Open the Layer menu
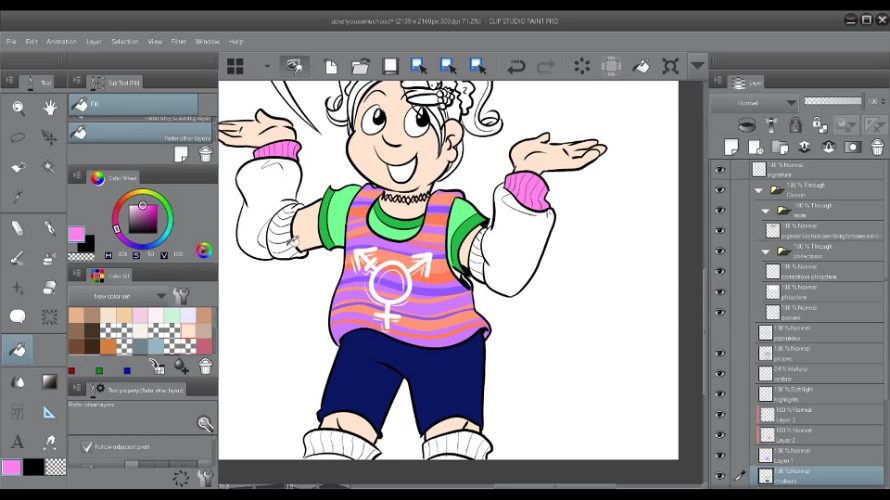 (x=94, y=41)
